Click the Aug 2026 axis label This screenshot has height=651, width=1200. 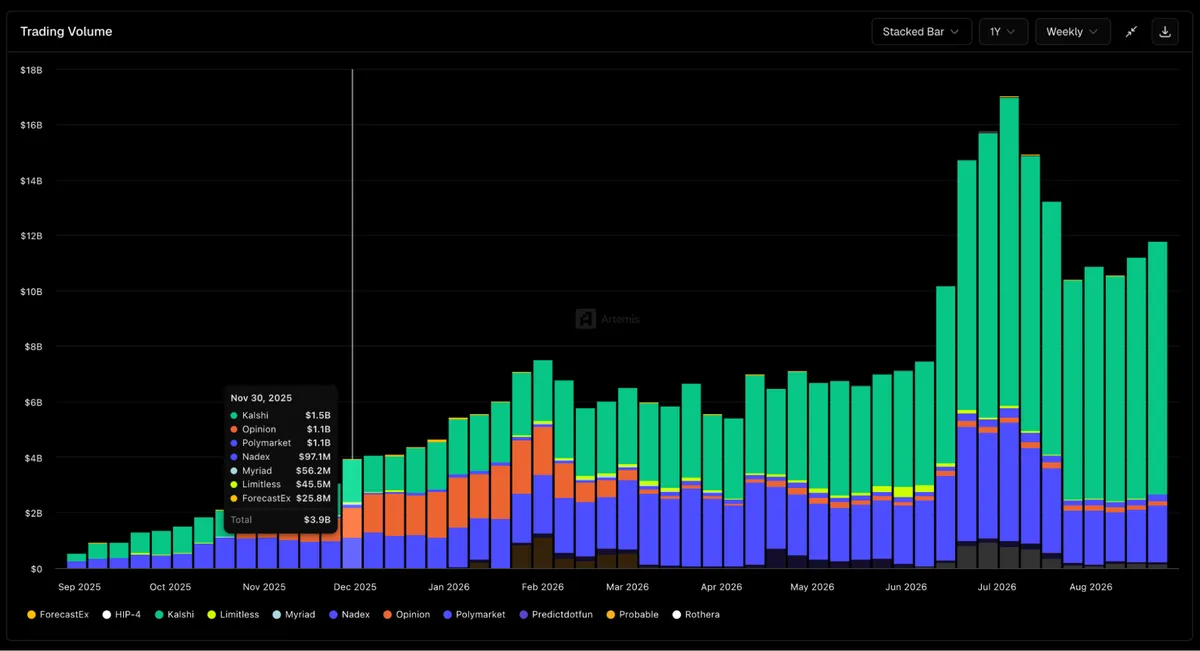coord(1092,587)
